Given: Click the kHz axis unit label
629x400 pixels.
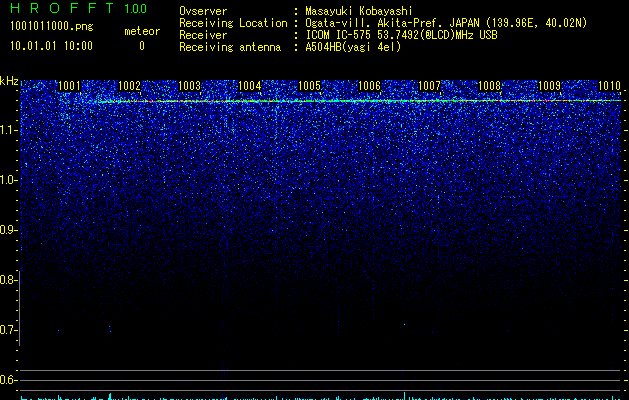Looking at the screenshot, I should point(9,81).
